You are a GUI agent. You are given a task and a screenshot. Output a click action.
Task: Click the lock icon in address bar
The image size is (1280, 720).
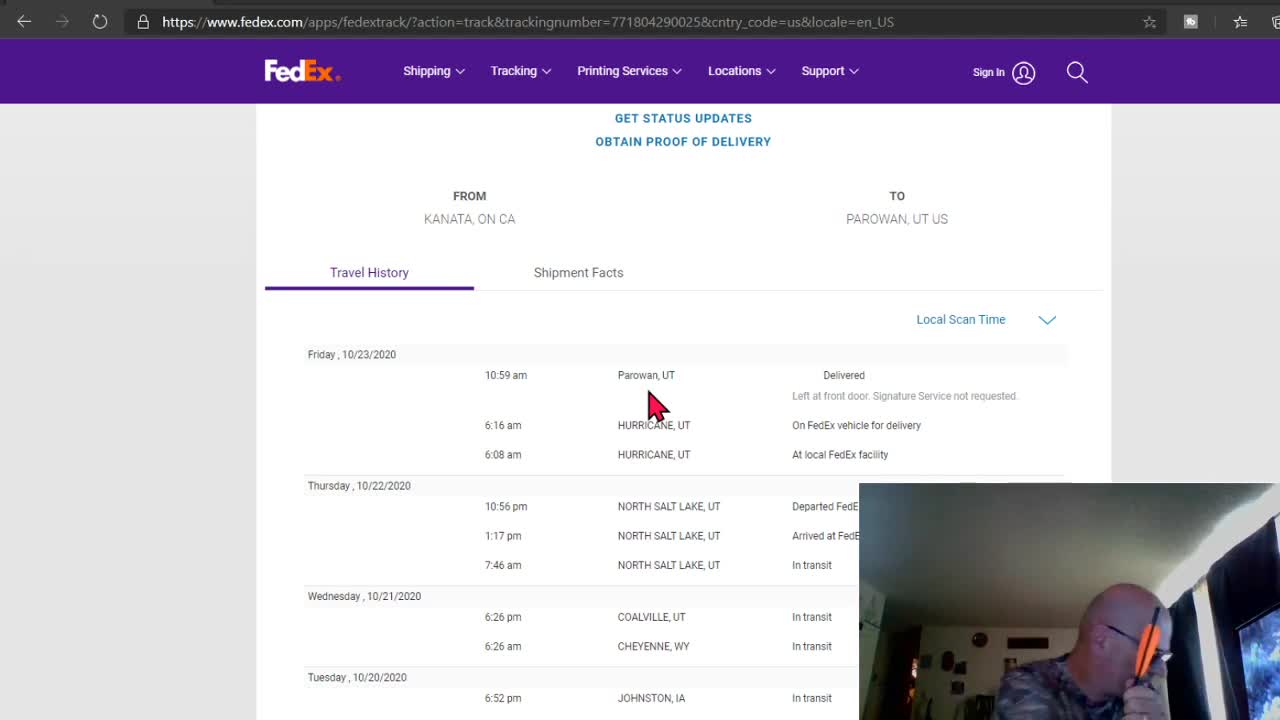(143, 21)
